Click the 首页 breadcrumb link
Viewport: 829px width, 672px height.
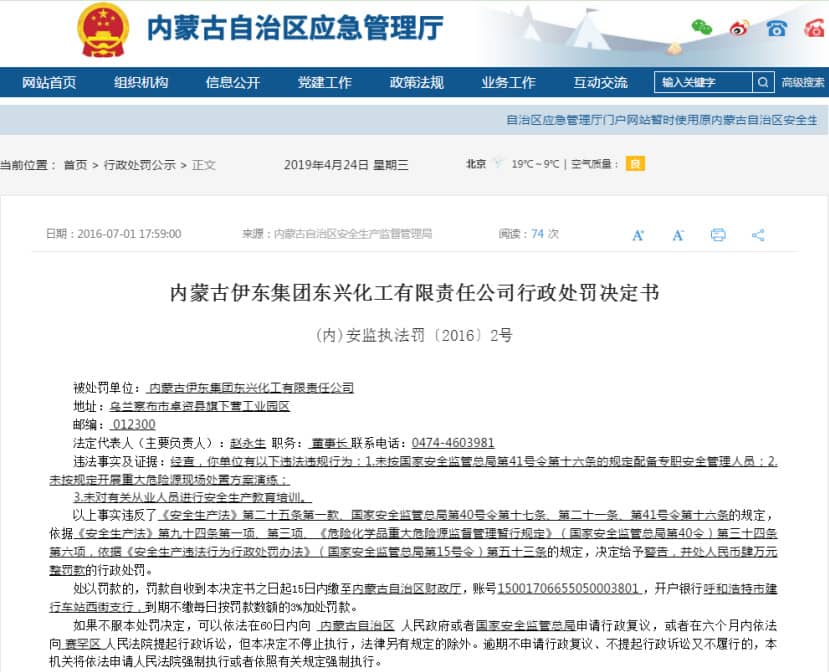[x=75, y=165]
